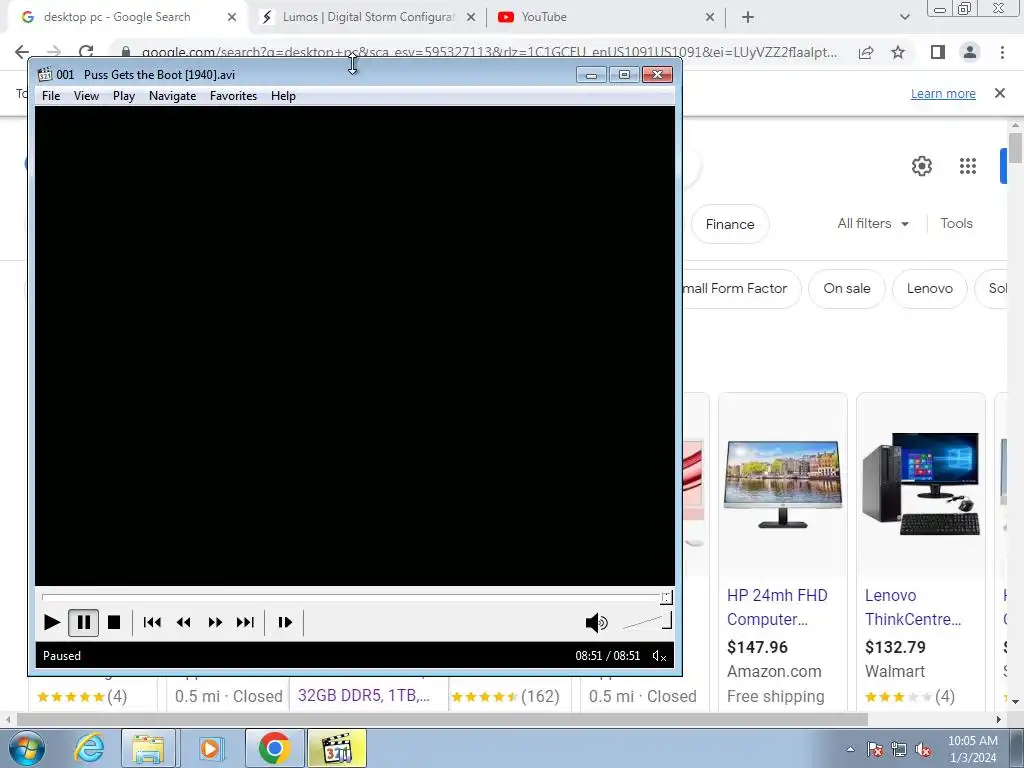1024x768 pixels.
Task: Go back in Chrome
Action: point(22,52)
